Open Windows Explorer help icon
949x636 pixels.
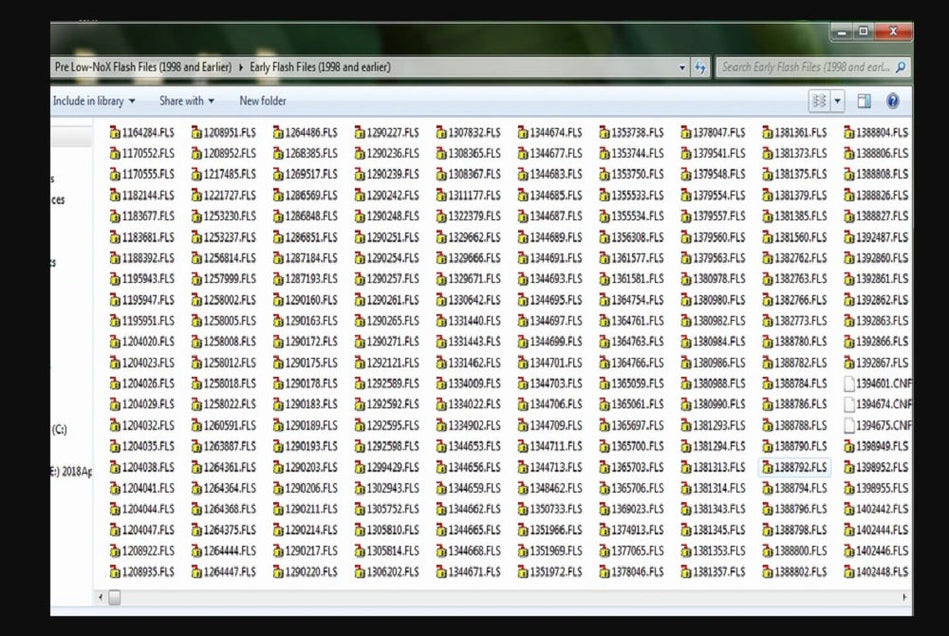pyautogui.click(x=892, y=101)
